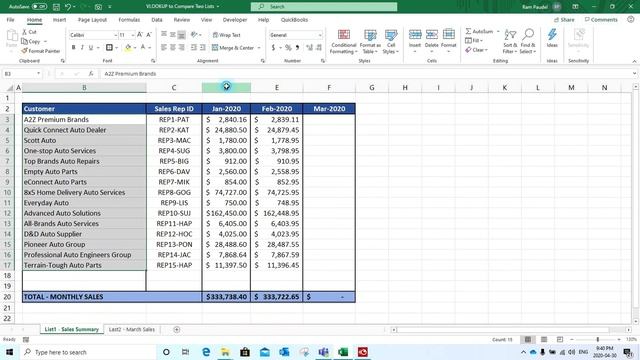Switch to Page Layout tab
The height and width of the screenshot is (360, 640).
coord(92,20)
